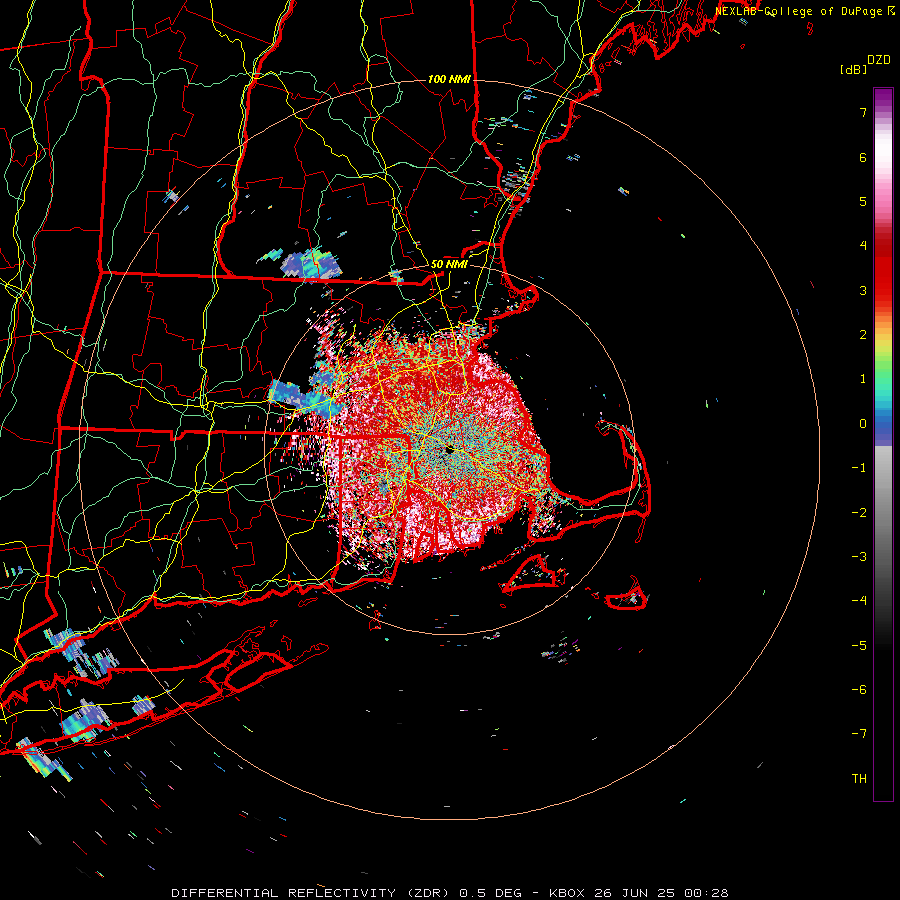Select the -7 value on the color scale
Screen dimensions: 900x900
pos(859,734)
